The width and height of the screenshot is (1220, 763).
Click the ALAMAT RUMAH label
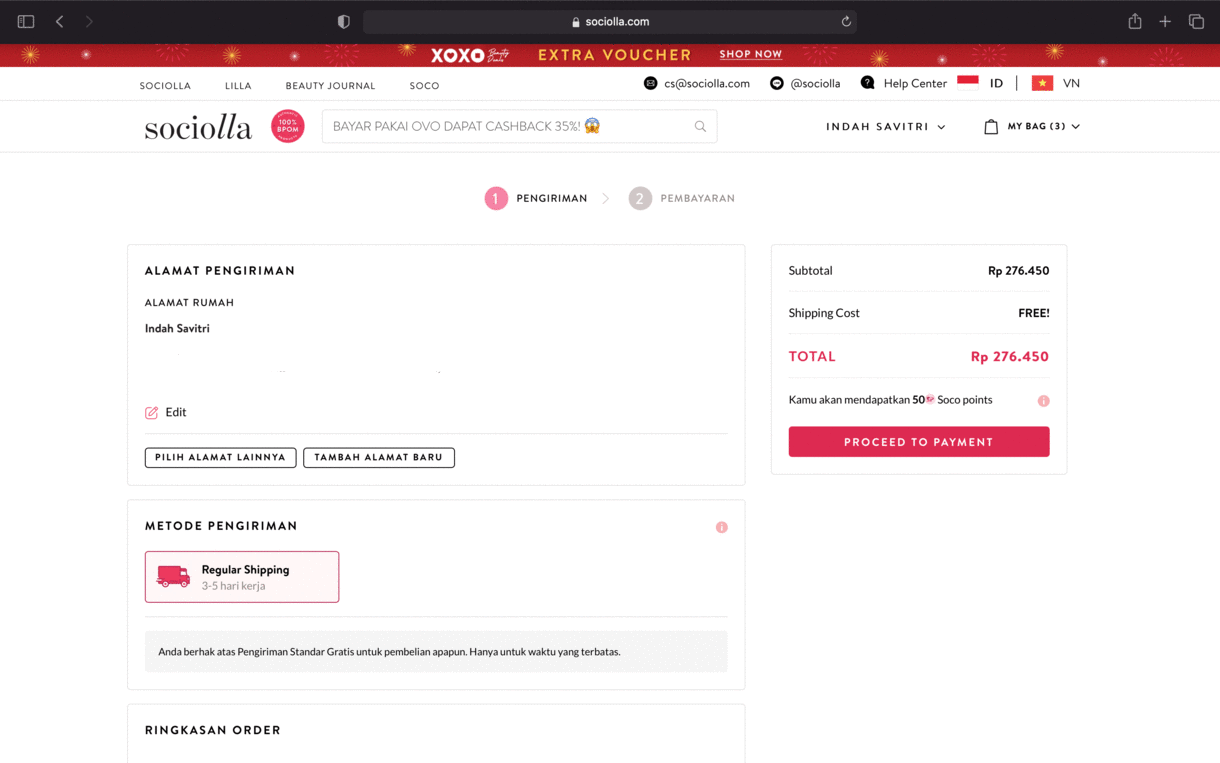189,303
